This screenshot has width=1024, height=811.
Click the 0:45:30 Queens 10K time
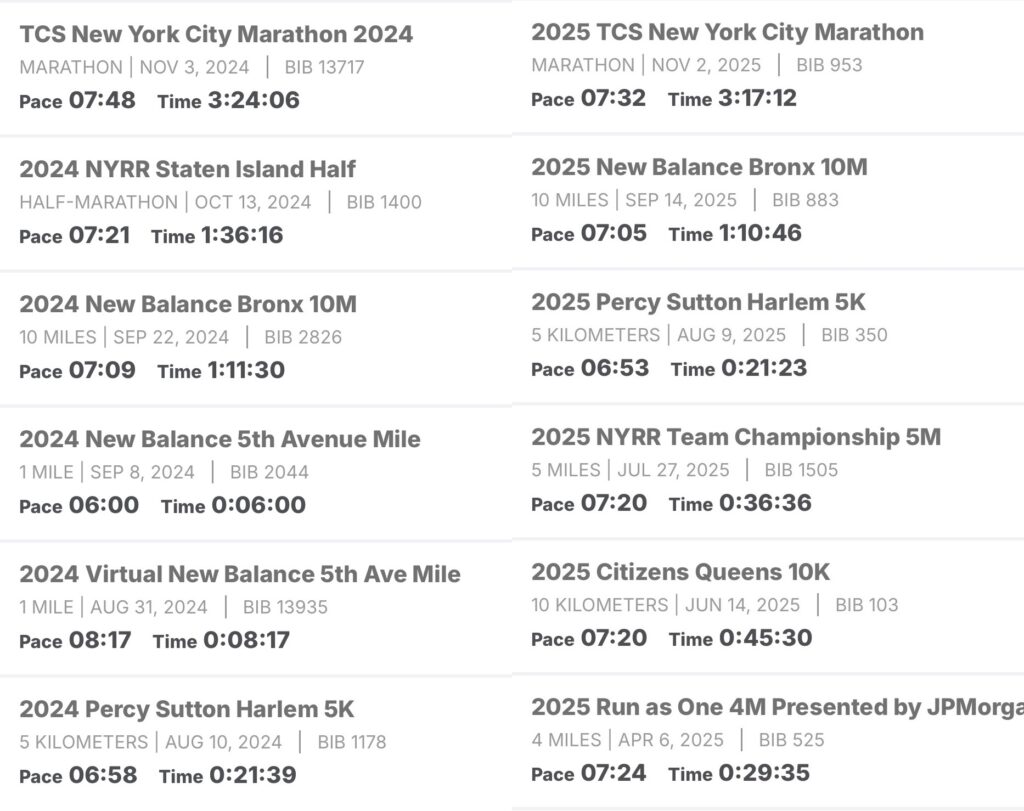click(x=765, y=638)
